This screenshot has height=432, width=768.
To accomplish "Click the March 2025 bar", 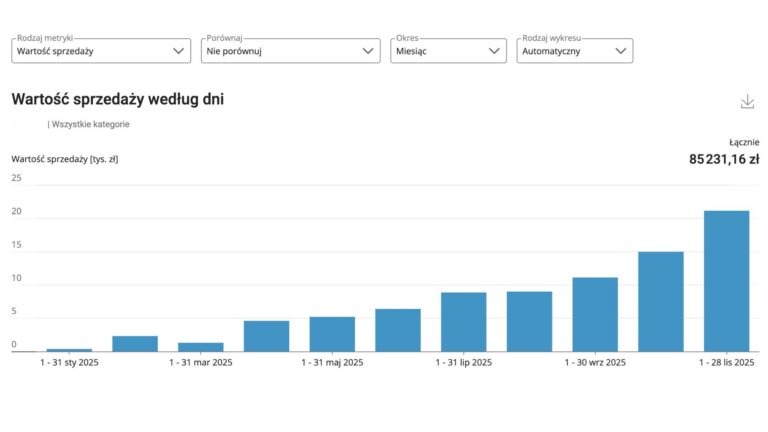I will pyautogui.click(x=200, y=346).
